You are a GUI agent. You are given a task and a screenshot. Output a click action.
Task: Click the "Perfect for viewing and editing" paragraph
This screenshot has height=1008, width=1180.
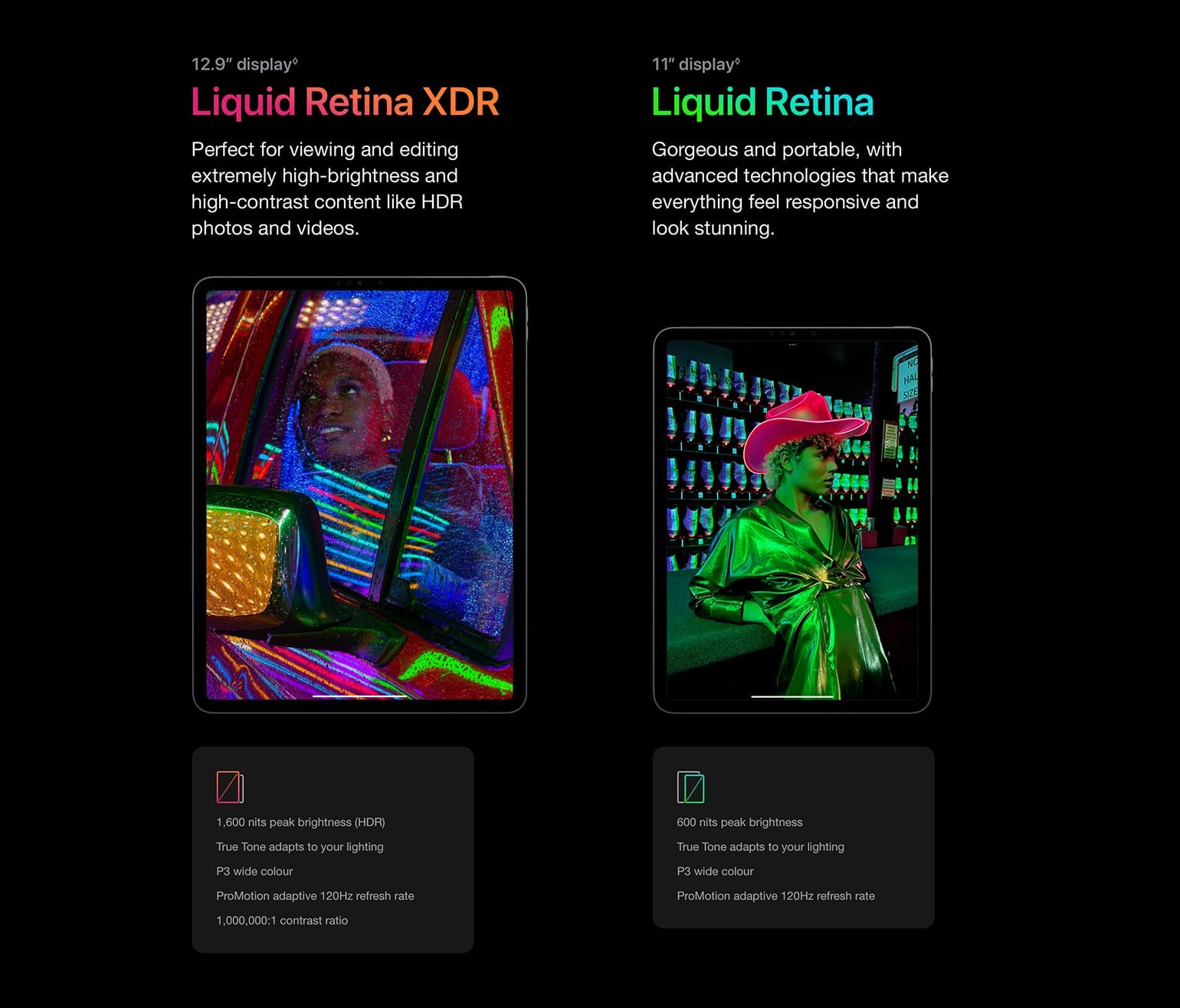point(327,188)
